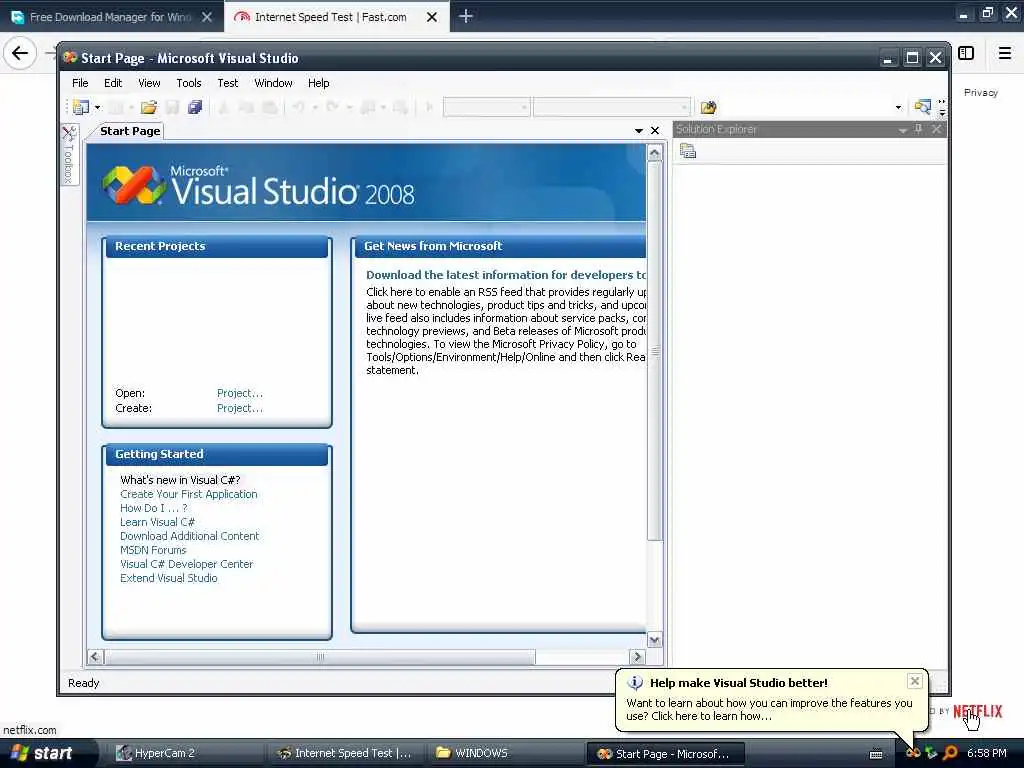Open Create Your First Application link
Viewport: 1024px width, 768px height.
(x=189, y=494)
